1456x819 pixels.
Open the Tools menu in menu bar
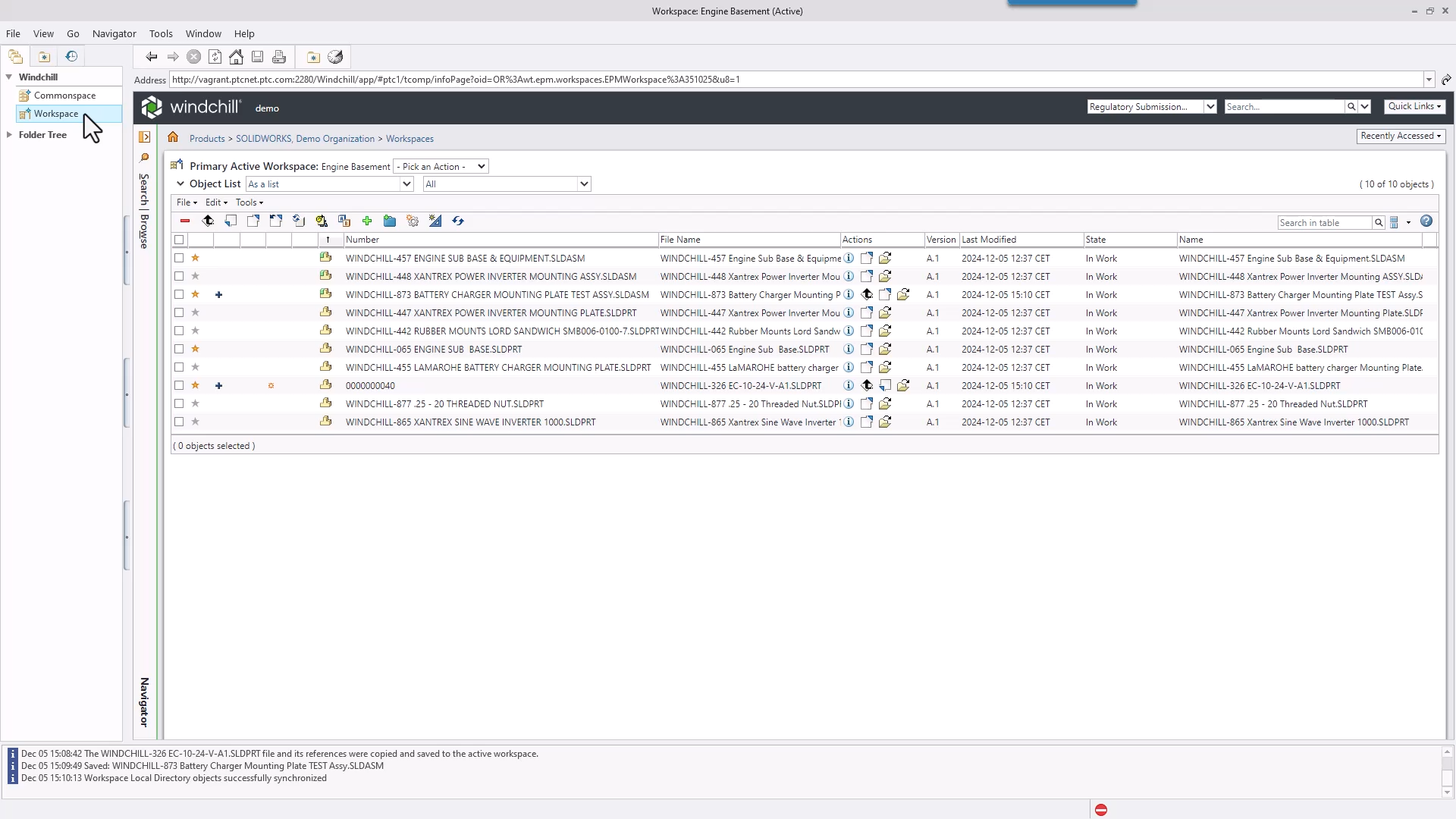coord(161,34)
